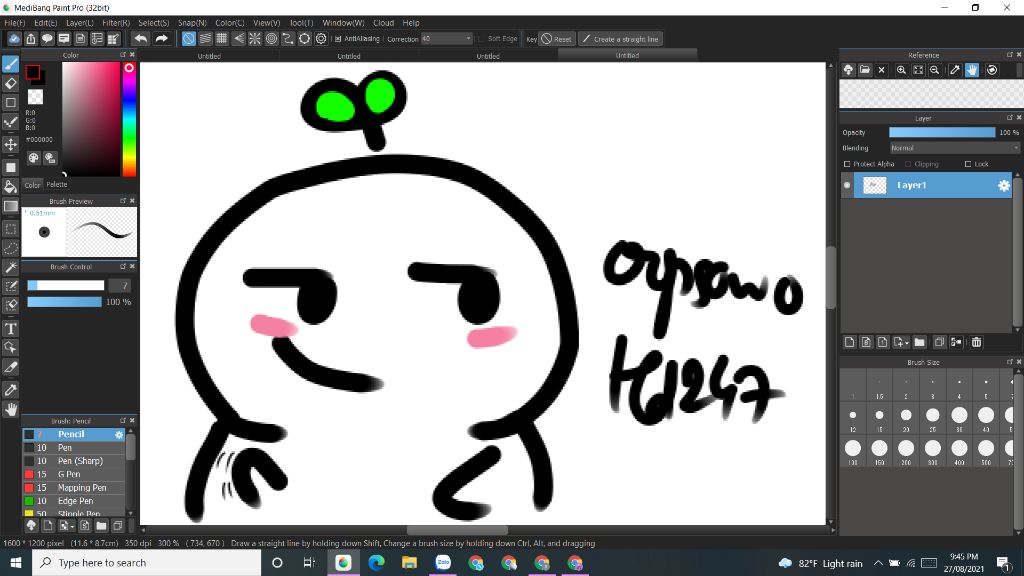Open the Cloud menu
Viewport: 1024px width, 576px height.
tap(383, 23)
